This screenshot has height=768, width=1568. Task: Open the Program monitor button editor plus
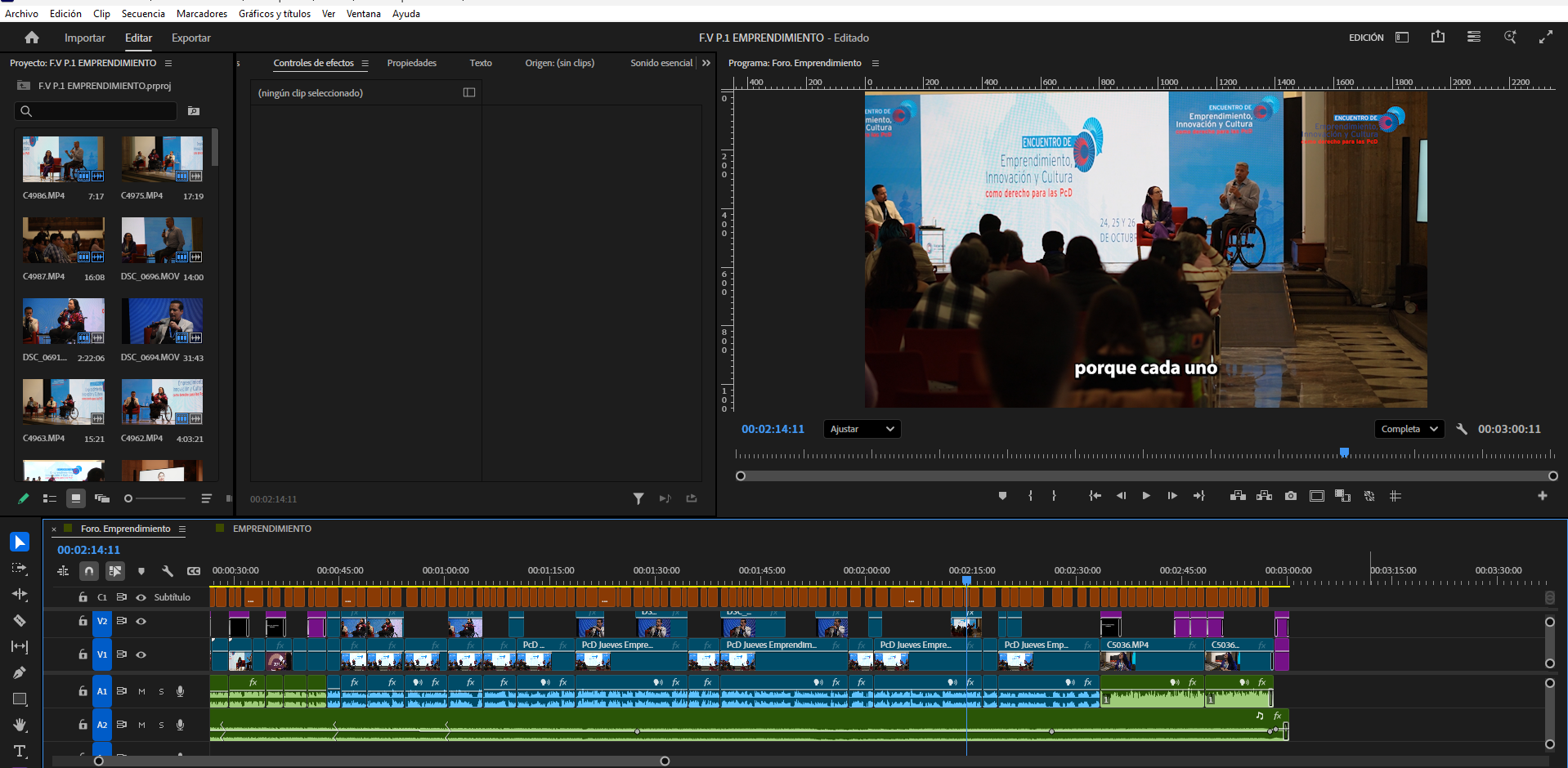1543,496
